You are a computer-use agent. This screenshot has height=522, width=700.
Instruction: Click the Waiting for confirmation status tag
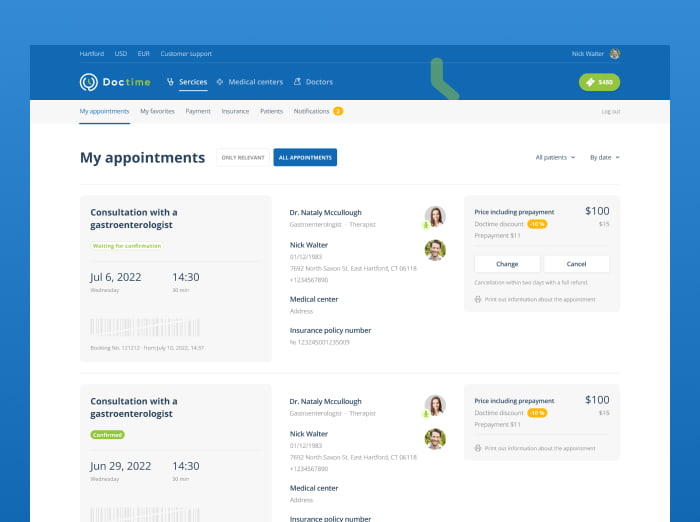tap(127, 246)
